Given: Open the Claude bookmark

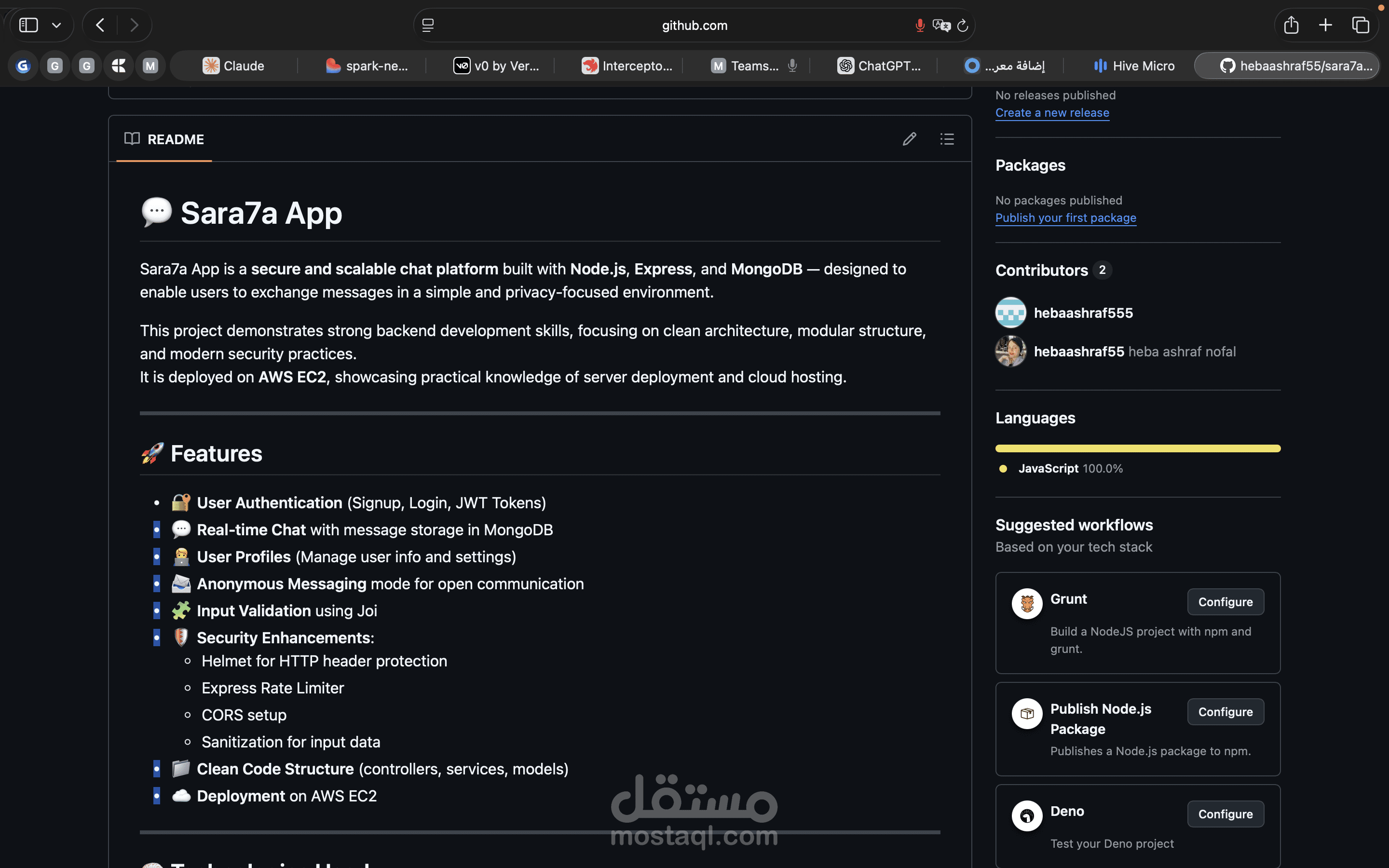Looking at the screenshot, I should click(235, 66).
